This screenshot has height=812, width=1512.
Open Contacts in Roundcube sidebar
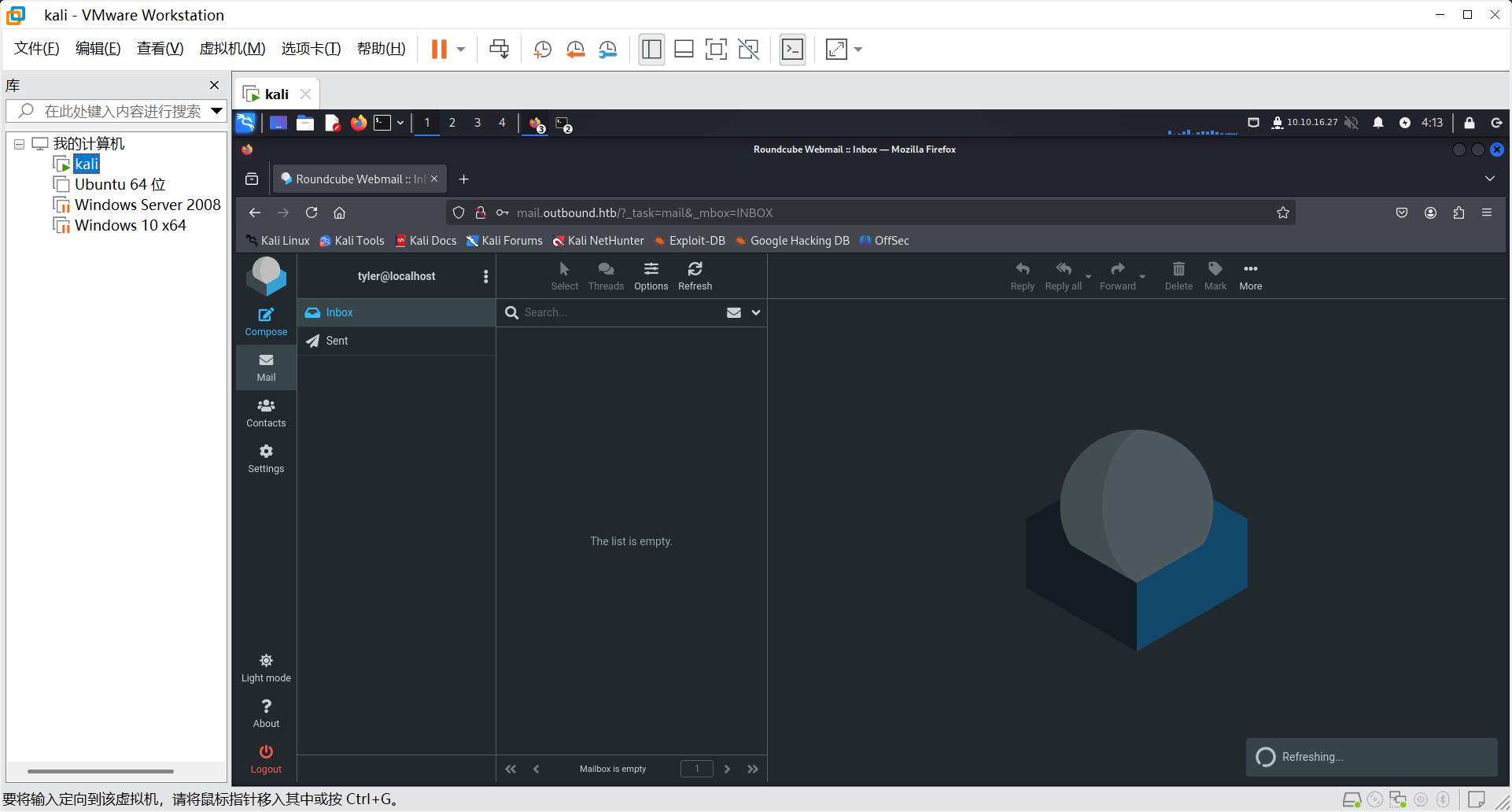pyautogui.click(x=266, y=413)
